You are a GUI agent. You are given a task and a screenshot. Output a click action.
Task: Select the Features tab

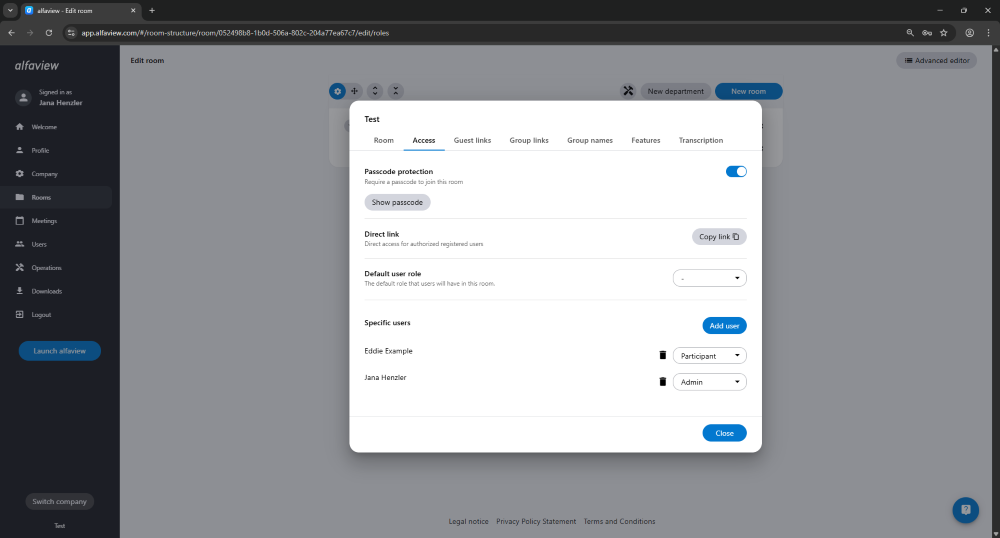[646, 140]
